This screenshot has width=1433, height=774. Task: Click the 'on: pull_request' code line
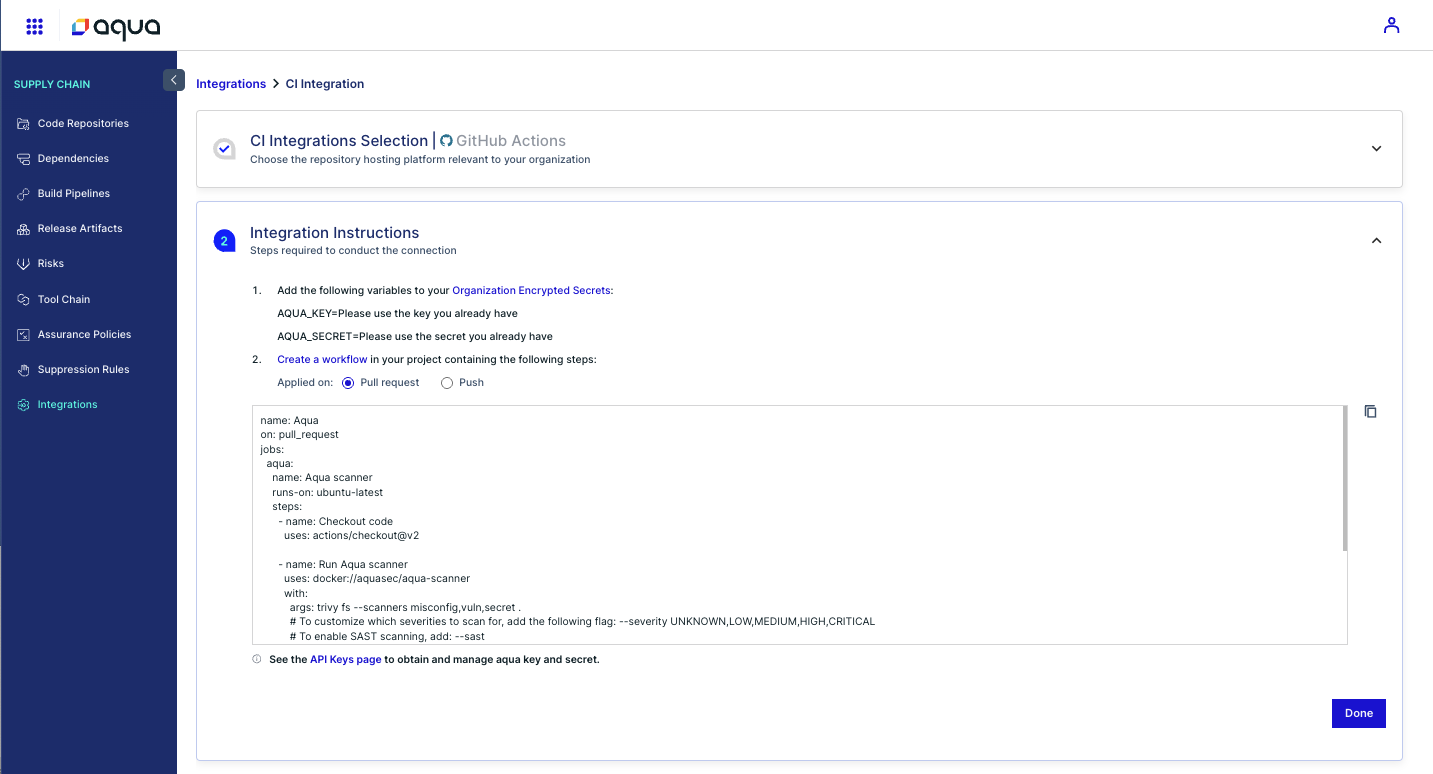click(299, 435)
